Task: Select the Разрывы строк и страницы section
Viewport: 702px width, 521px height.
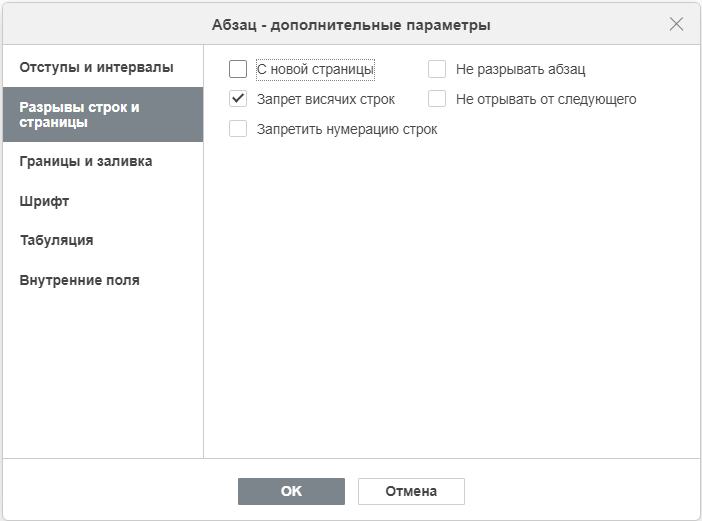Action: tap(103, 115)
